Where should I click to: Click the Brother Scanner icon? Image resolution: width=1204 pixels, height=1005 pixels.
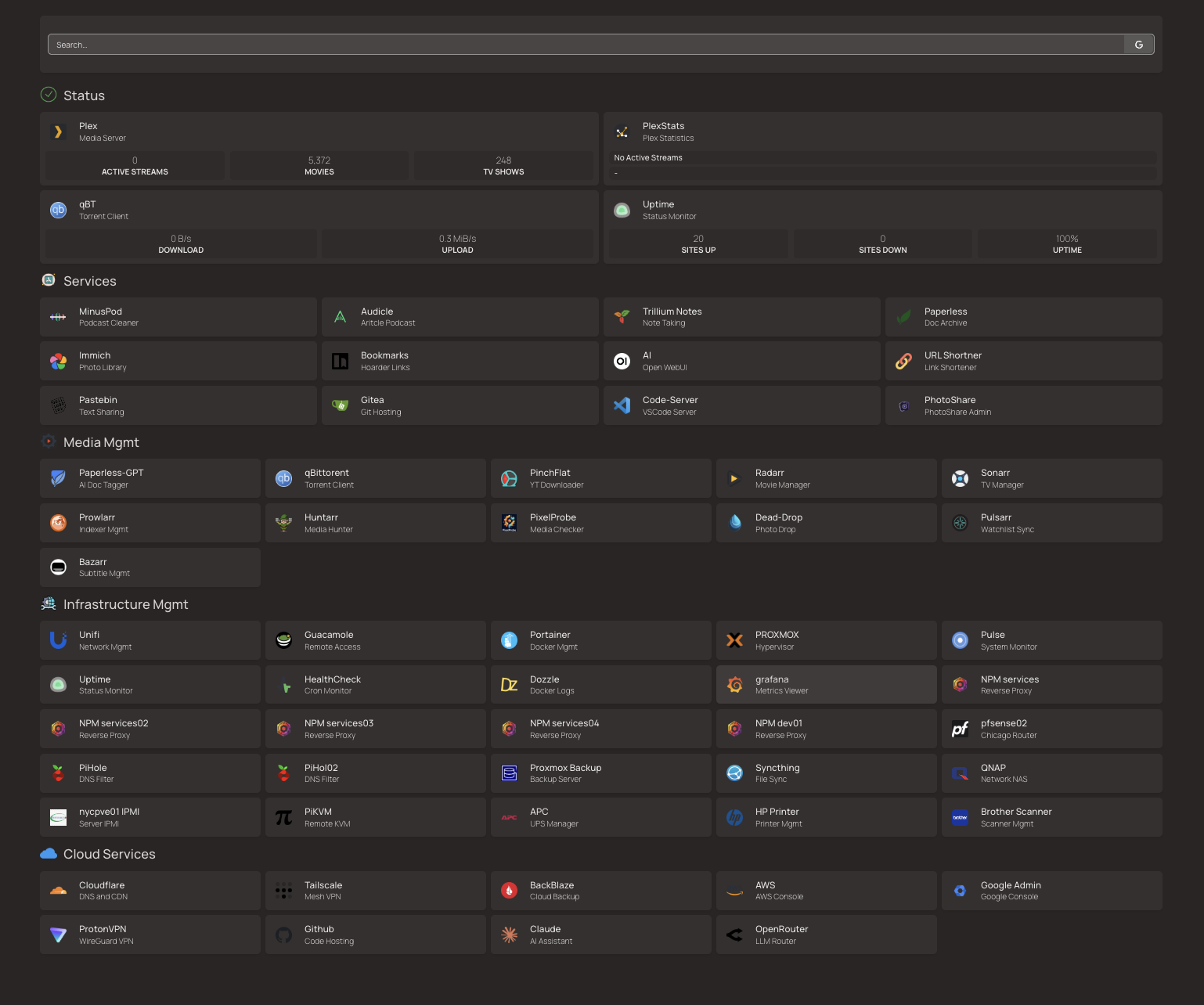960,817
